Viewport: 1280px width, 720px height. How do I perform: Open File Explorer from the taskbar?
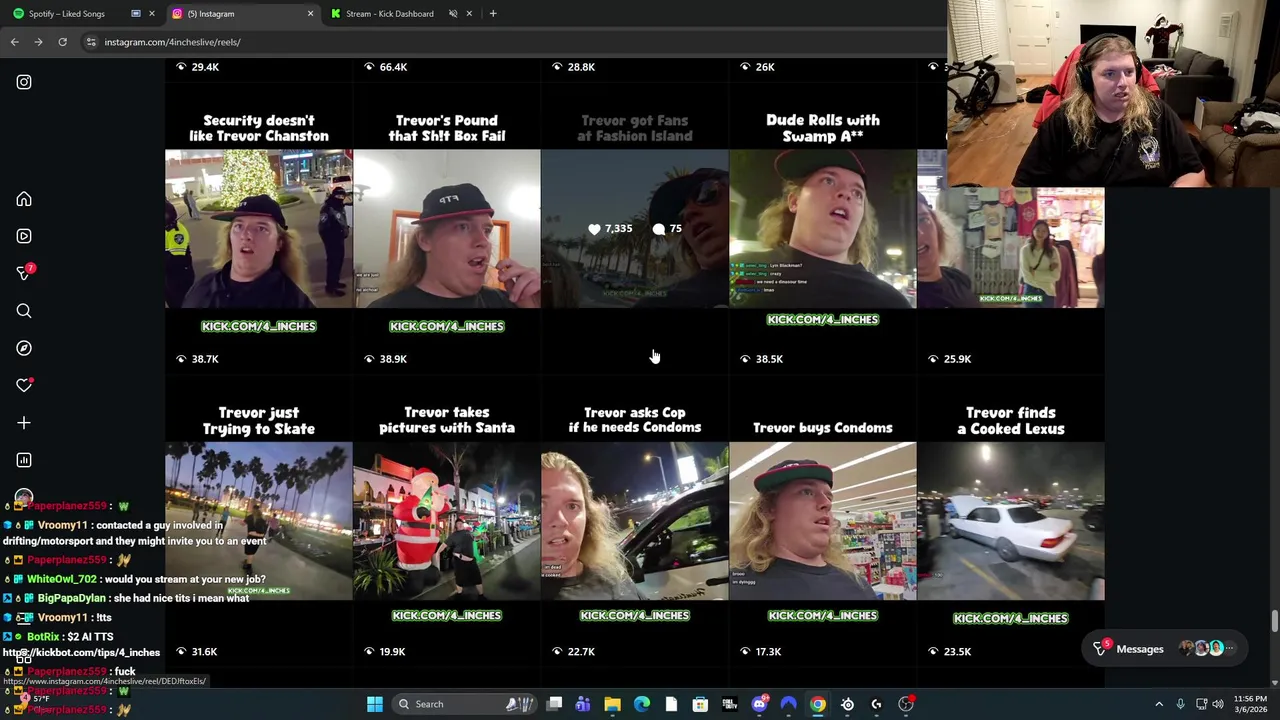612,704
